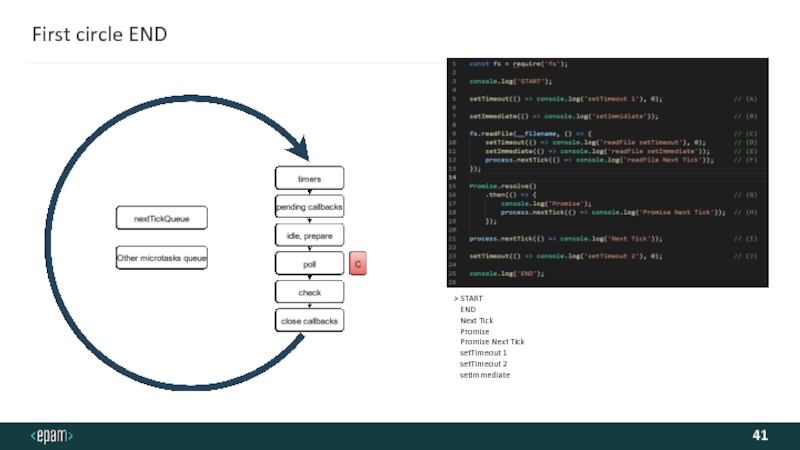Select the nextTickQueue box
The image size is (800, 450).
tap(162, 217)
